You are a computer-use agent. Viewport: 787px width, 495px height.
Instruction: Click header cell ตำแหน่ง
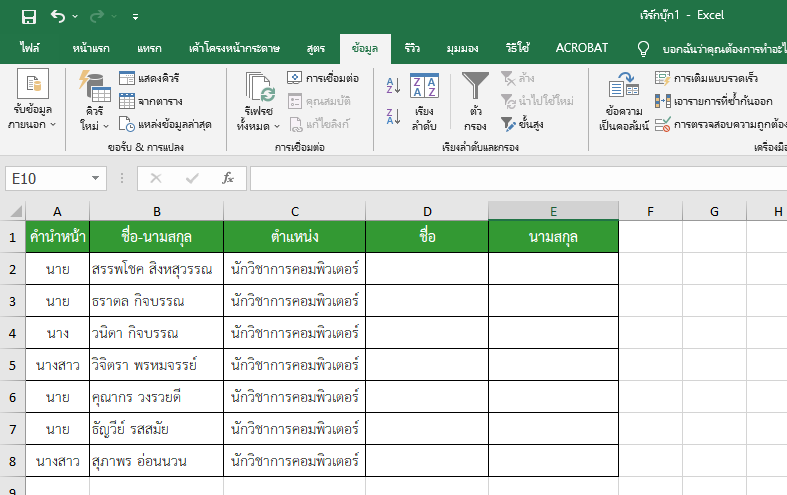pyautogui.click(x=295, y=236)
